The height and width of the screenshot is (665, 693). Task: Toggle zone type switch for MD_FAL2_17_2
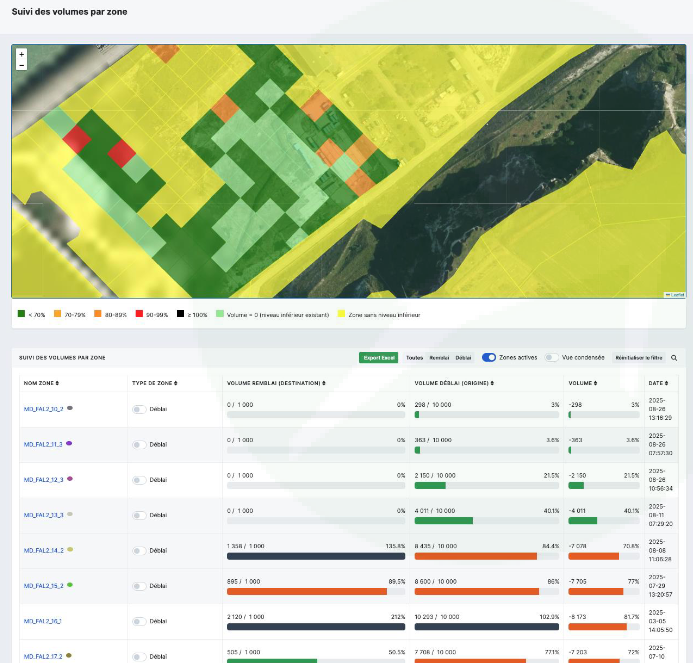[x=139, y=657]
